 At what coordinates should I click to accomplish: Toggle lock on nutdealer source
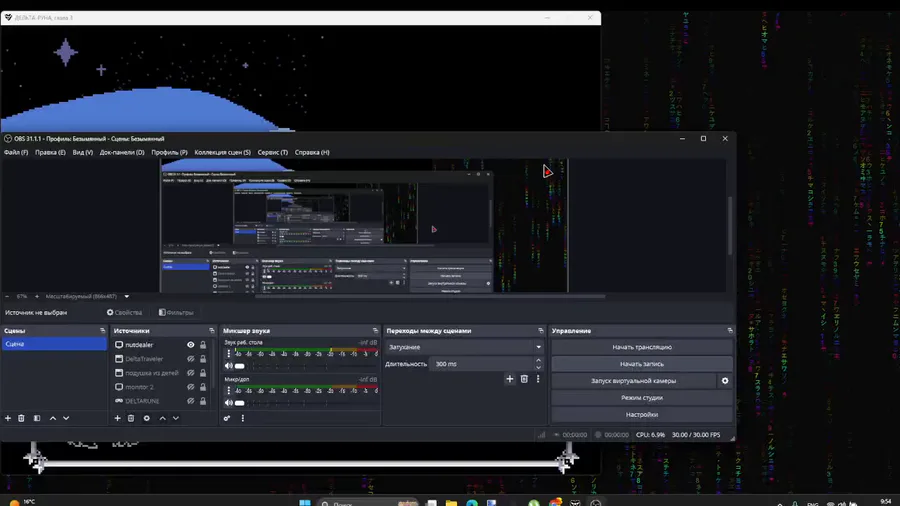pyautogui.click(x=203, y=345)
